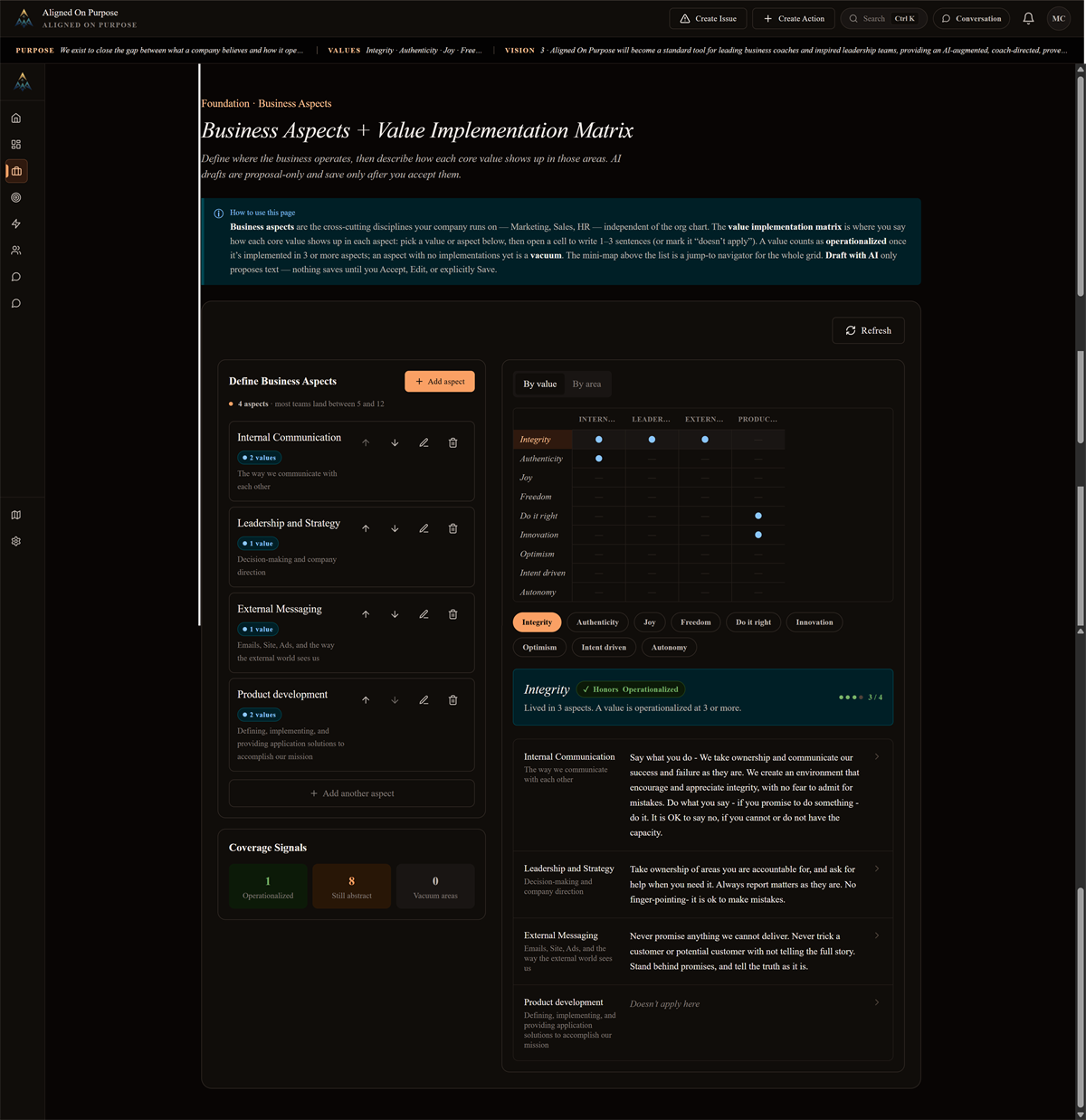The height and width of the screenshot is (1120, 1086).
Task: Open the Home icon in the sidebar
Action: coord(16,119)
